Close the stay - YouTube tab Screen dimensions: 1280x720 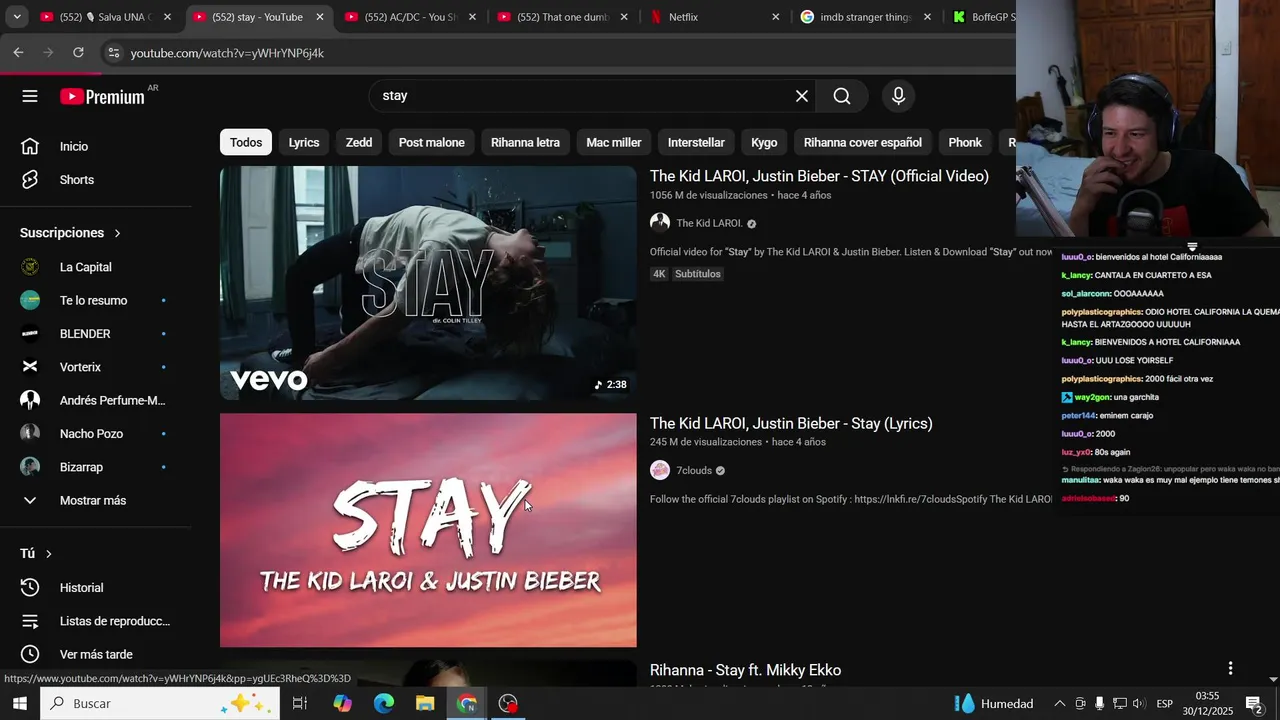tap(320, 17)
